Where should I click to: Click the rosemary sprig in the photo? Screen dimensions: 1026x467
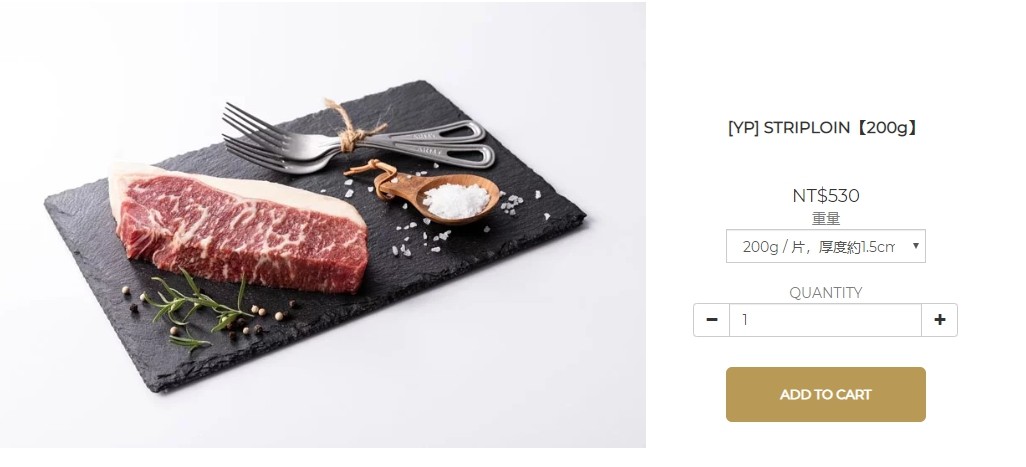pos(196,309)
